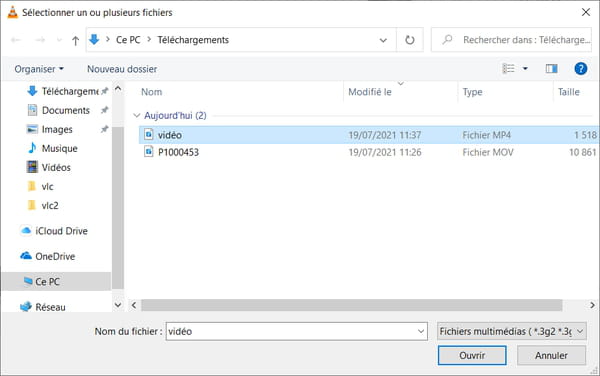The height and width of the screenshot is (376, 600).
Task: Select Ce PC in the sidebar
Action: (57, 282)
